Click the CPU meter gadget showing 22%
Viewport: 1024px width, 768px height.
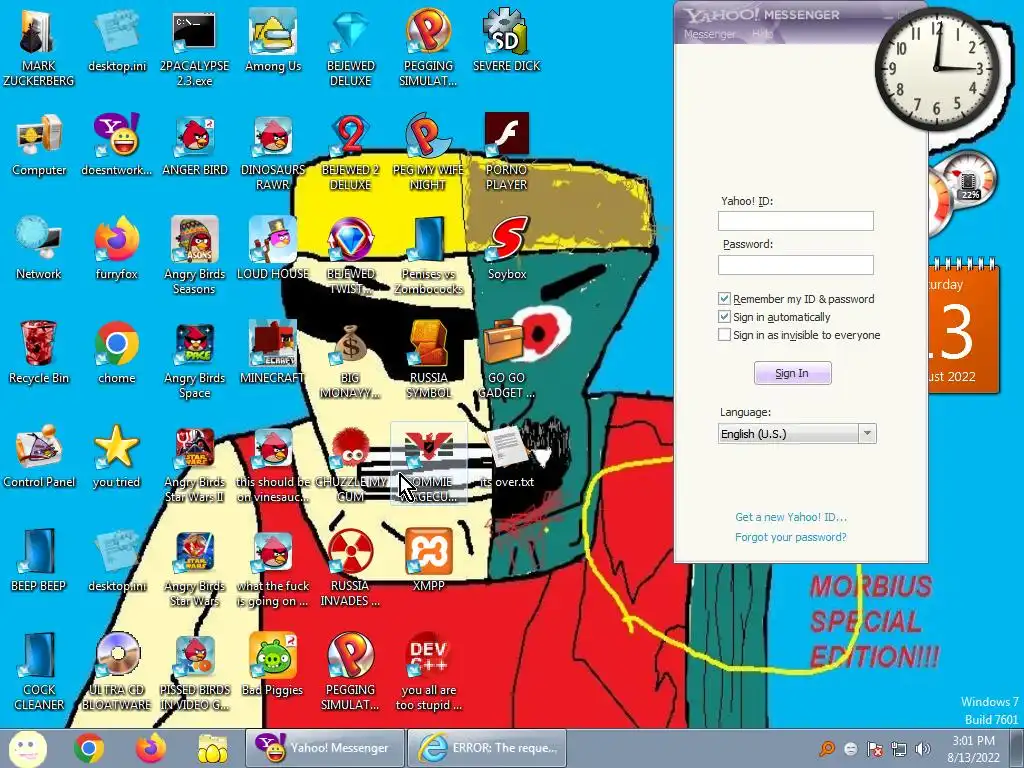(x=970, y=181)
